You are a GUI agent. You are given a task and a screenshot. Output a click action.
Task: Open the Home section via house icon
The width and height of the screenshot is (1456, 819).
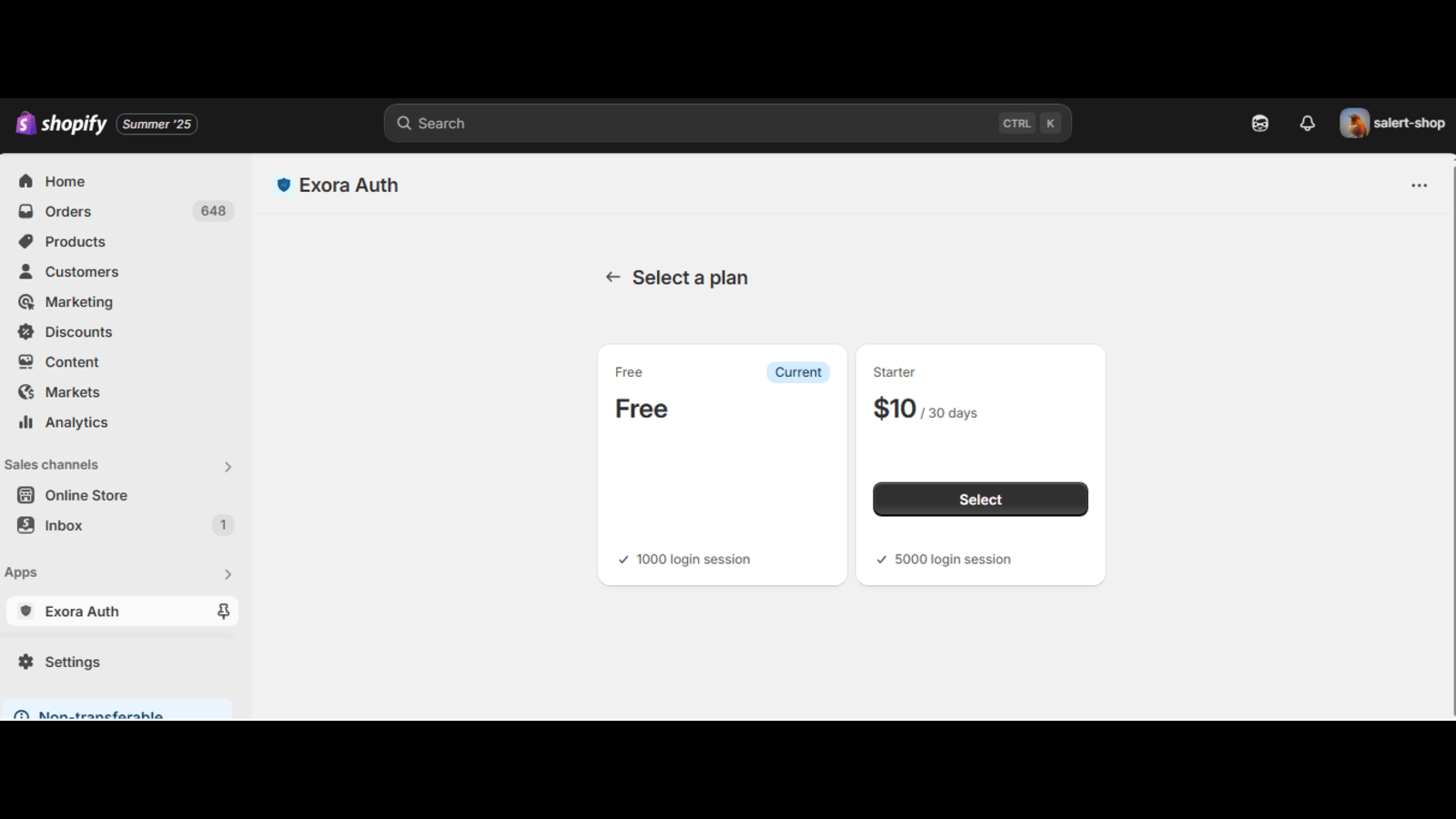(25, 181)
